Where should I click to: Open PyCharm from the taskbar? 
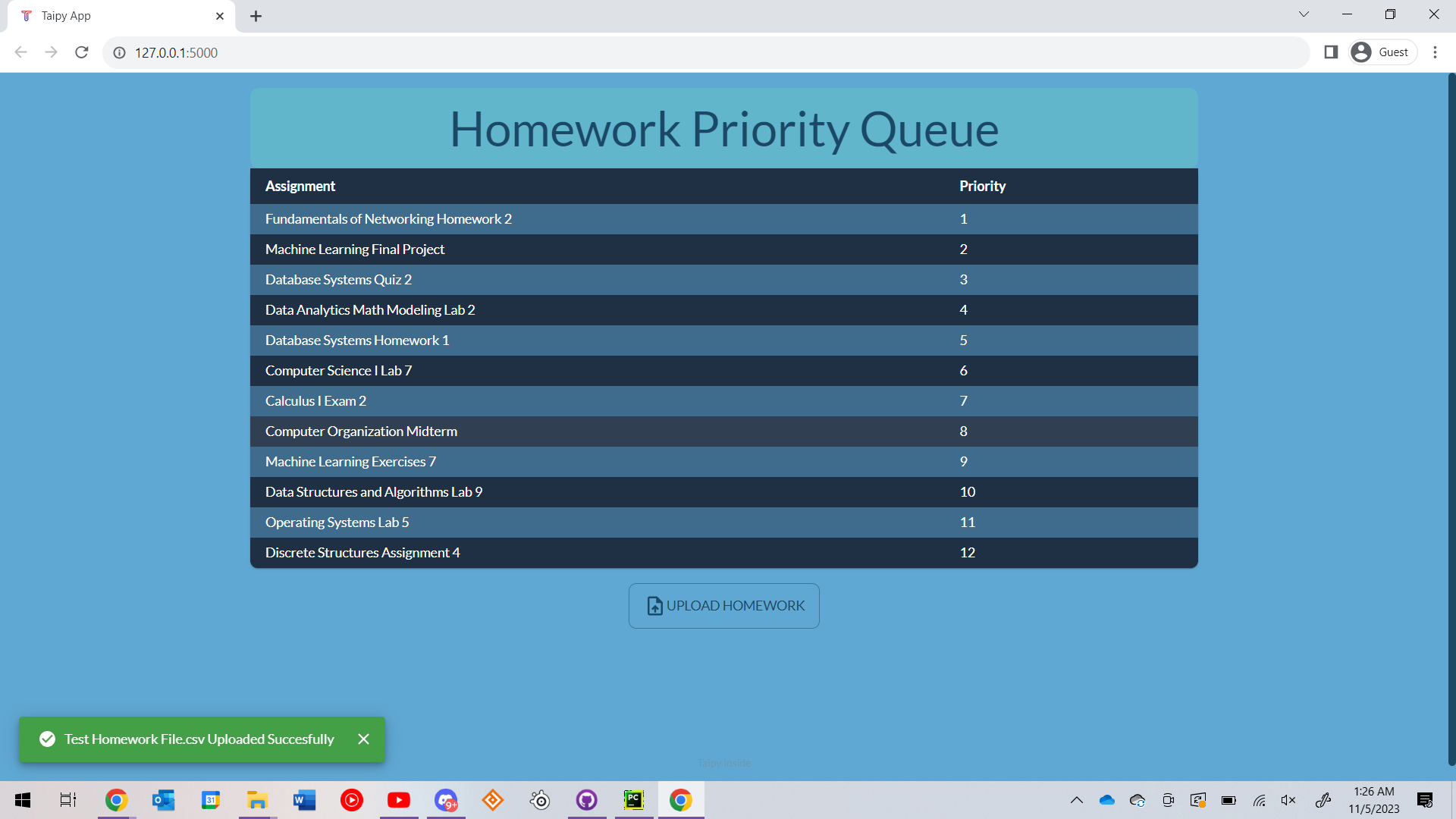pos(633,800)
